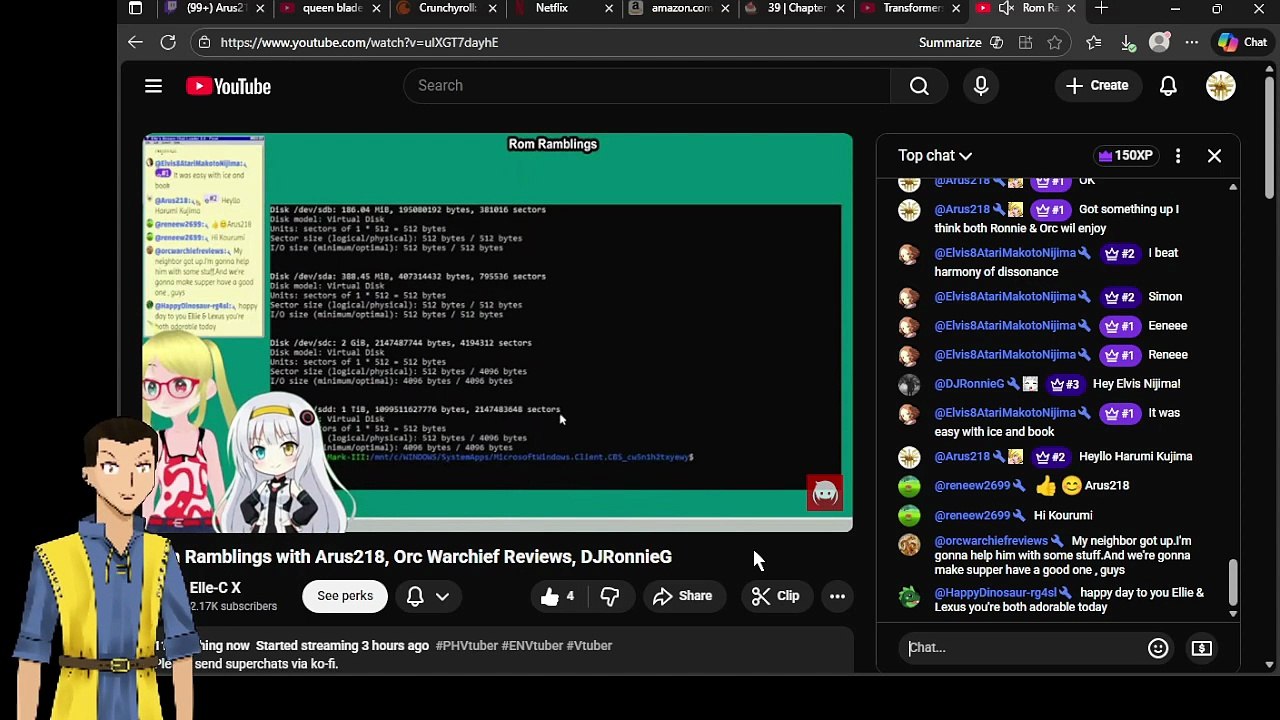This screenshot has height=720, width=1280.
Task: Expand the Top chat dropdown
Action: tap(935, 156)
